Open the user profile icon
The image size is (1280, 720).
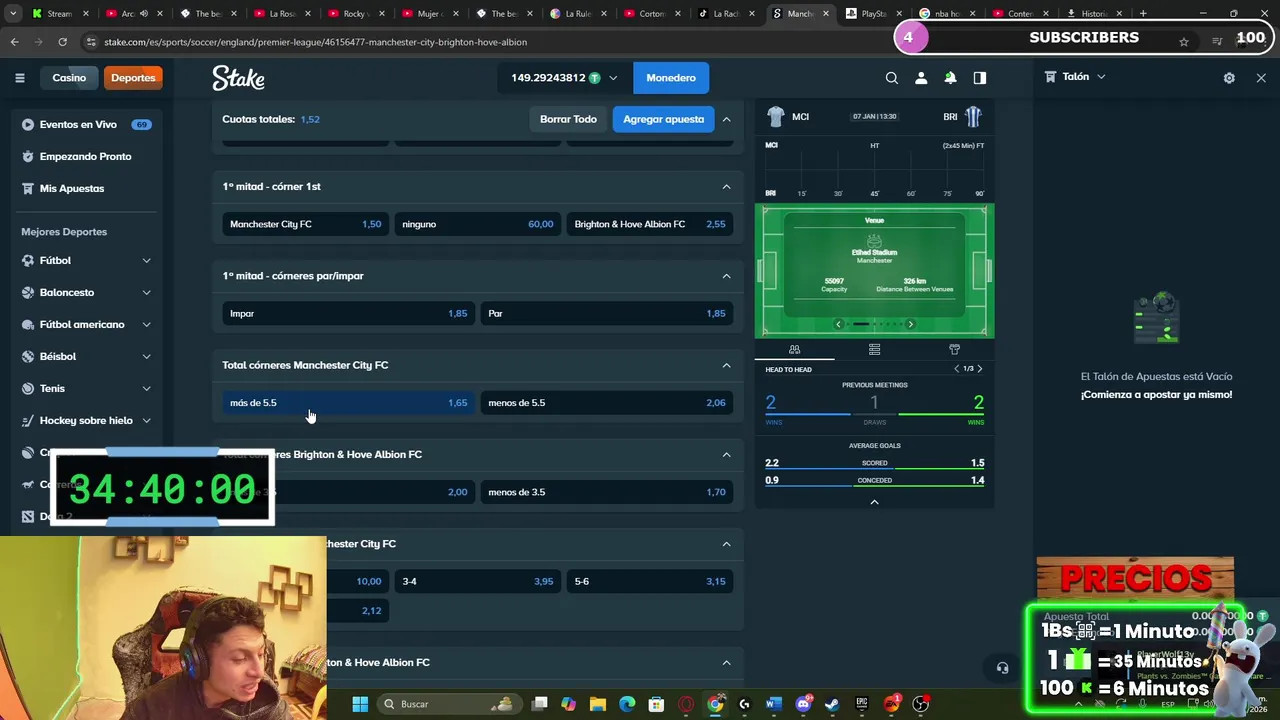(921, 78)
